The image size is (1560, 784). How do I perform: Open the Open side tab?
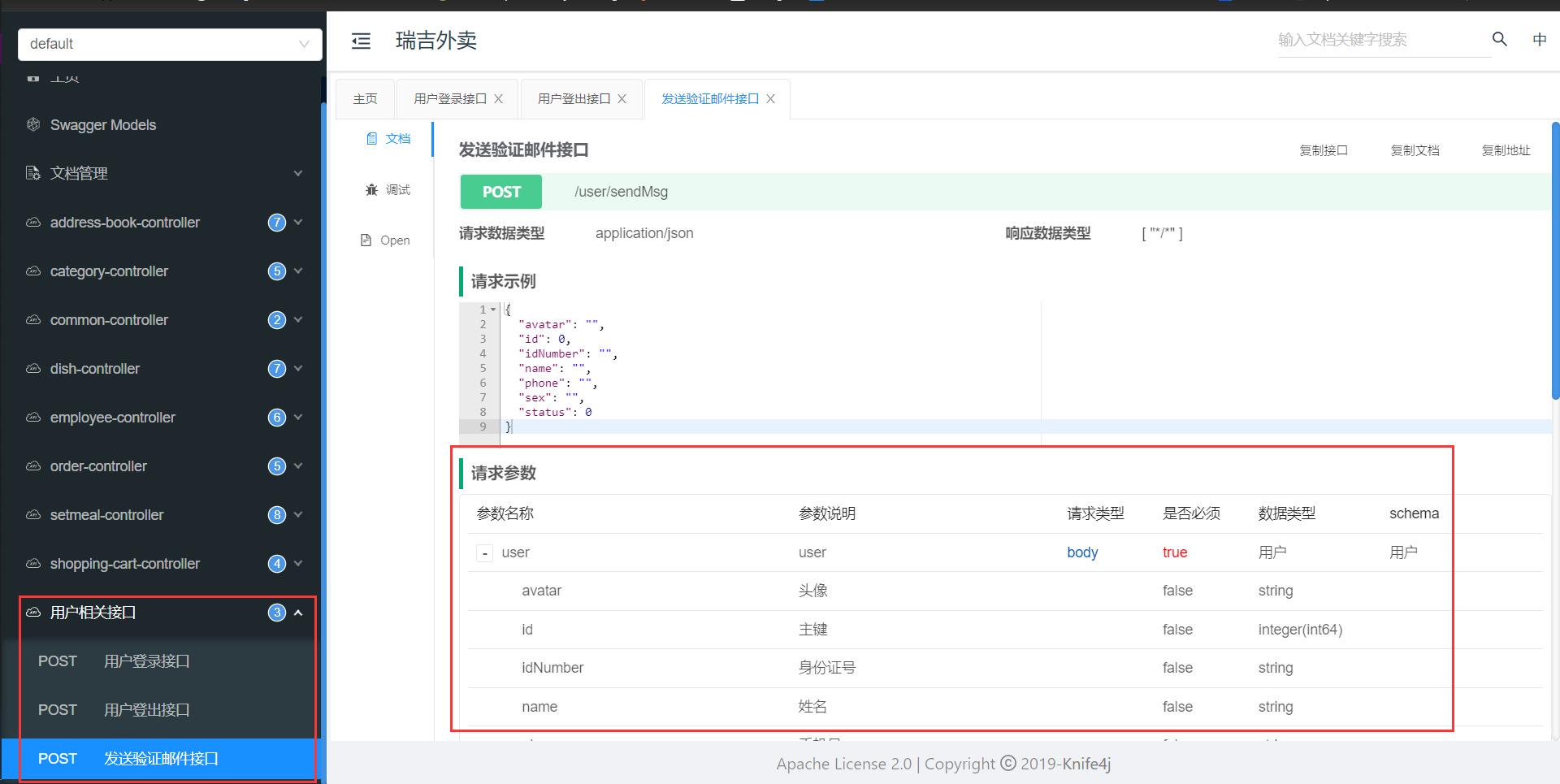point(385,240)
